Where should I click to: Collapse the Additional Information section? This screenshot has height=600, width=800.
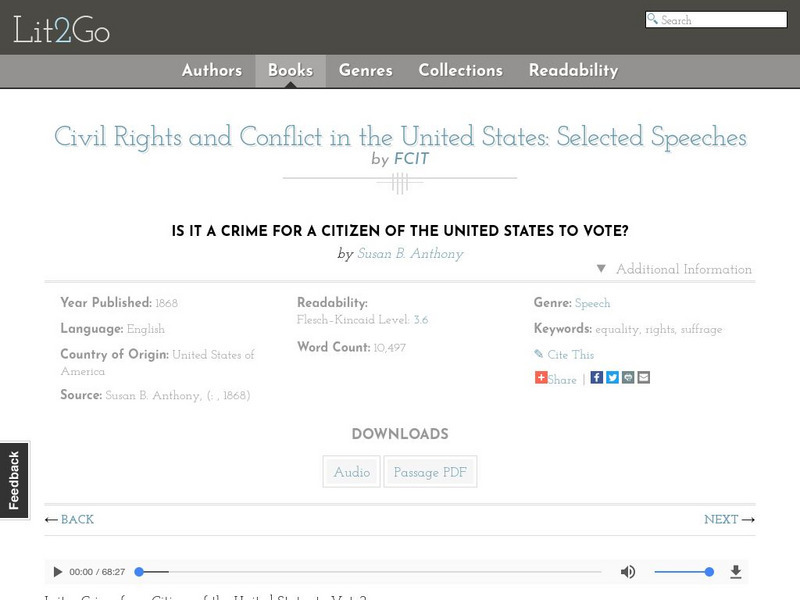(674, 269)
